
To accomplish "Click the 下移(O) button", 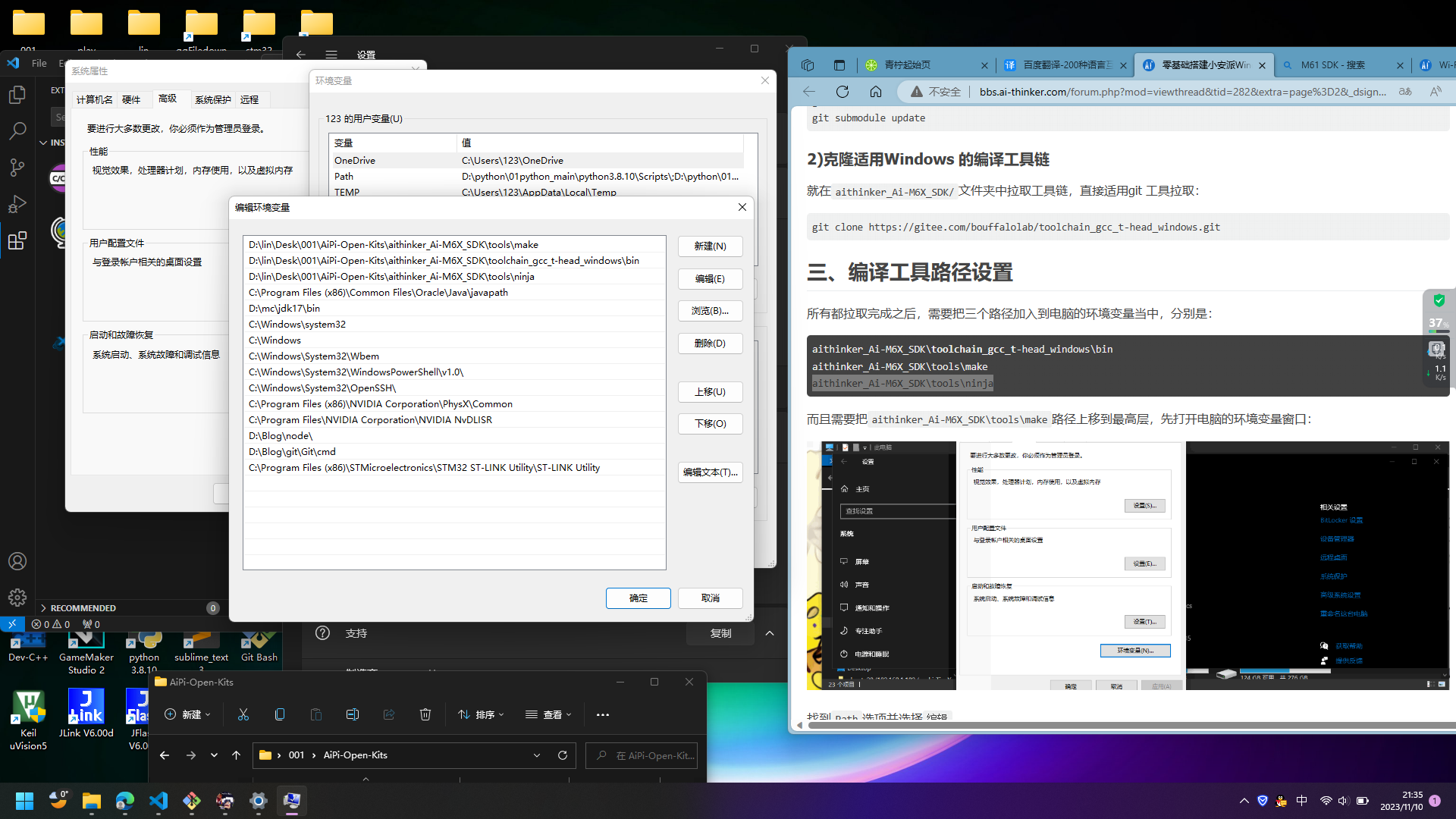I will (711, 424).
